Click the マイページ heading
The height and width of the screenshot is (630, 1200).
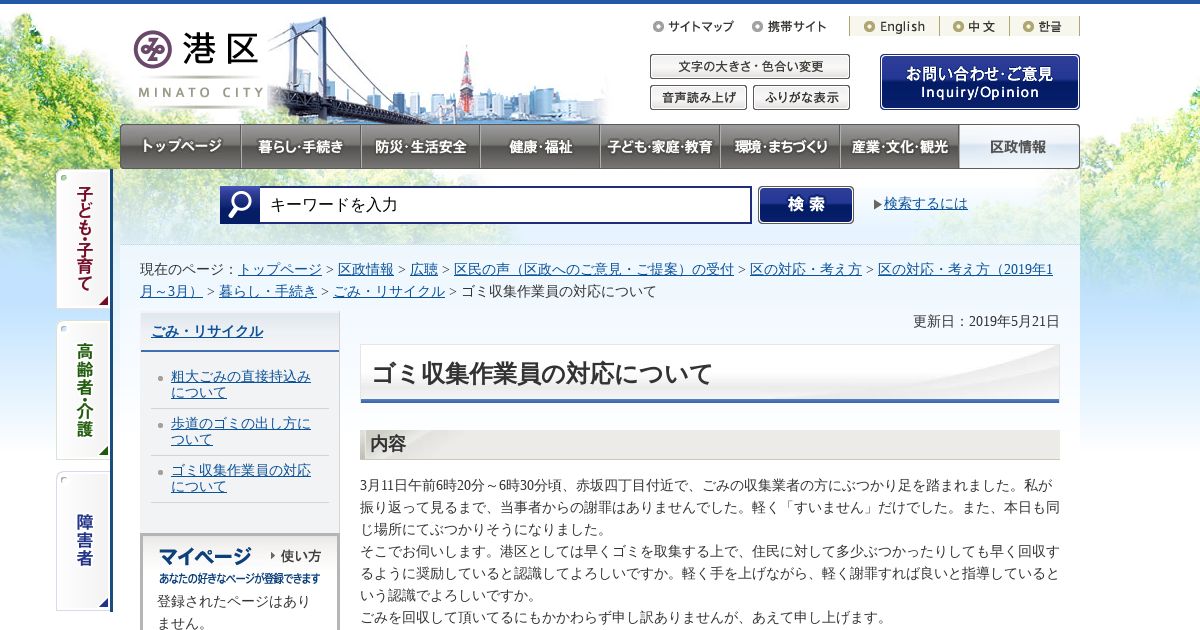click(205, 556)
